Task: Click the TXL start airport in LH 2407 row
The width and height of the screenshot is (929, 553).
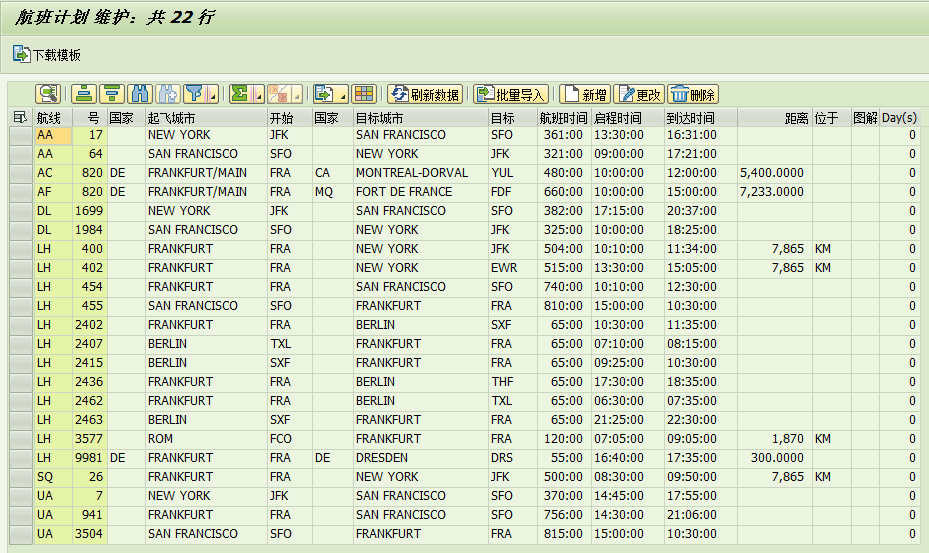Action: tap(290, 344)
